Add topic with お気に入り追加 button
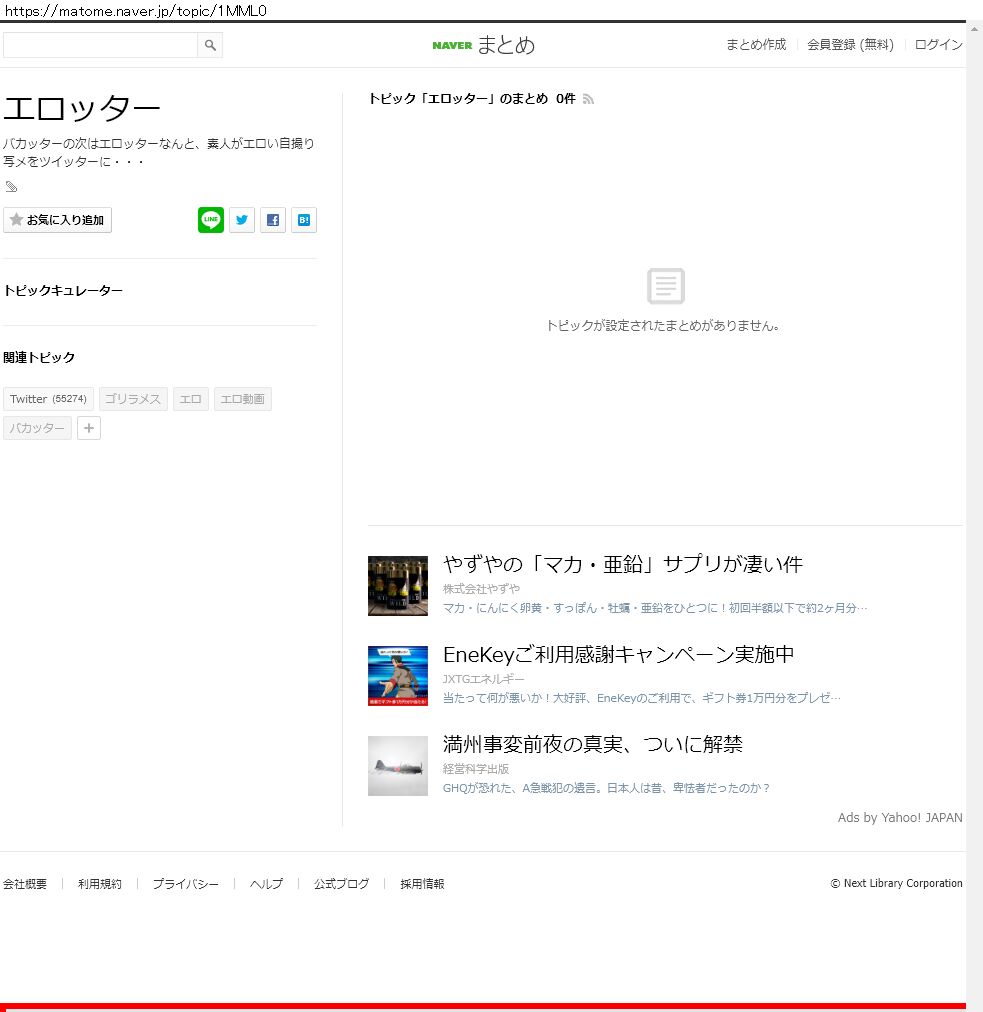Screen dimensions: 983x1012 pos(58,220)
